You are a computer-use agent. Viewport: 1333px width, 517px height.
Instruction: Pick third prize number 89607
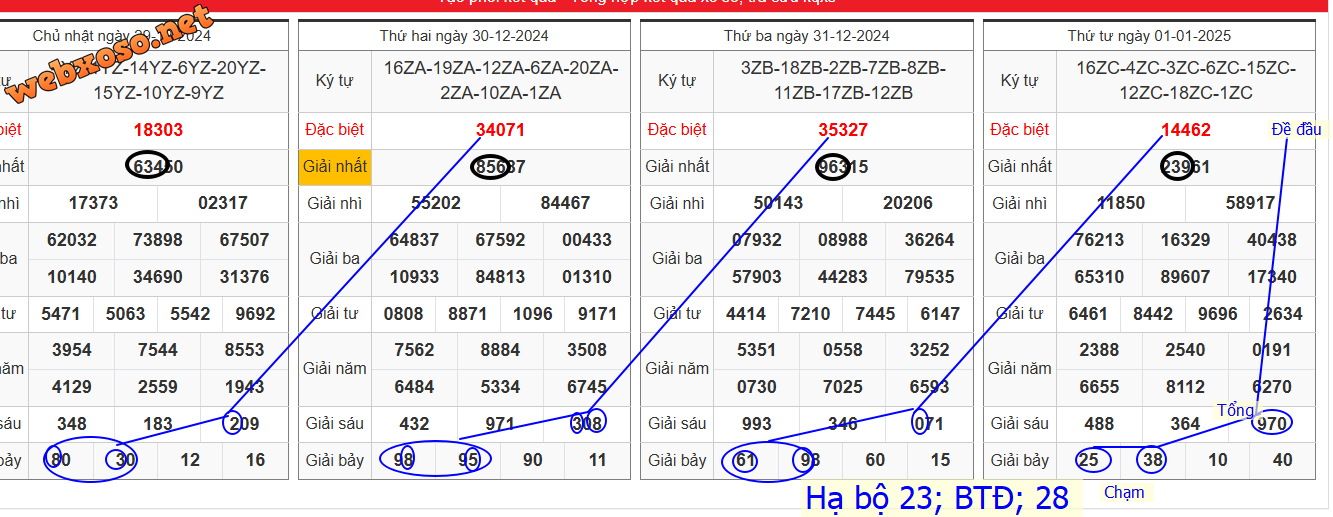pos(1185,277)
